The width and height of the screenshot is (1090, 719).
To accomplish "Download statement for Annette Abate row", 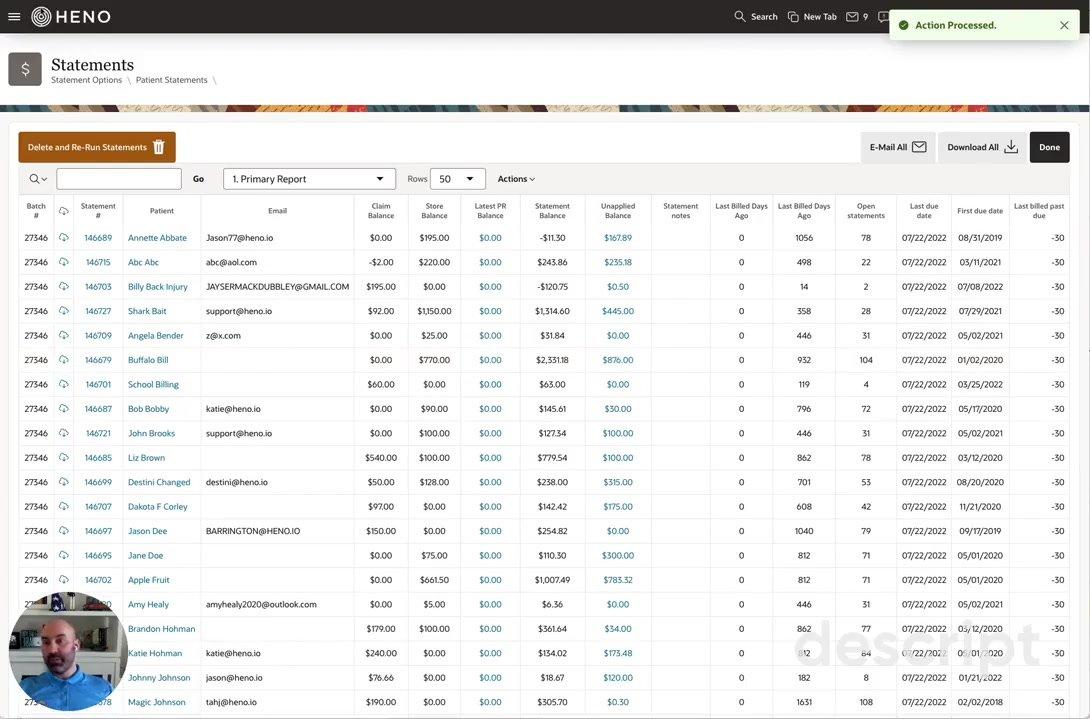I will [64, 238].
